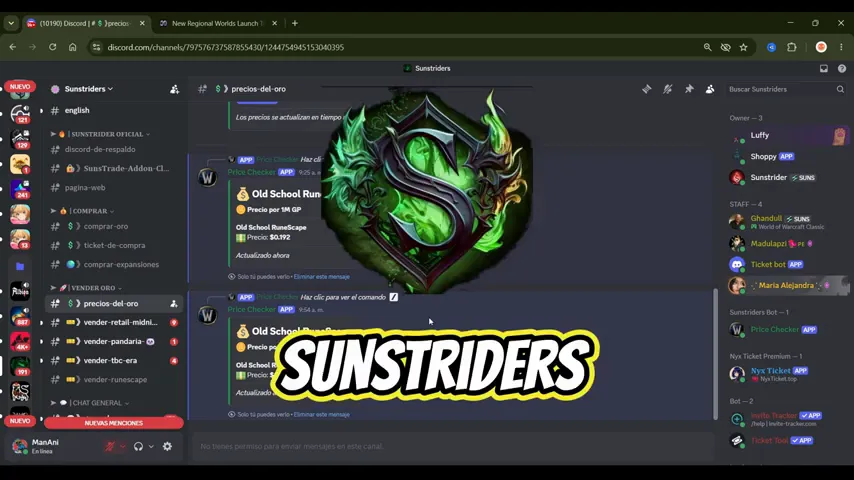Click the crossed-eye icon in address bar

pyautogui.click(x=725, y=47)
